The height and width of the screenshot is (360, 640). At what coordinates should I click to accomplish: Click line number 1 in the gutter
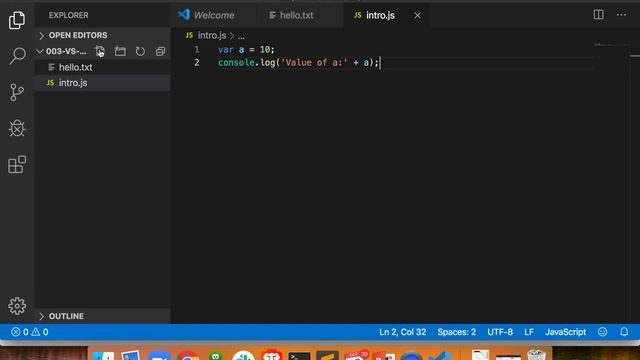[197, 49]
